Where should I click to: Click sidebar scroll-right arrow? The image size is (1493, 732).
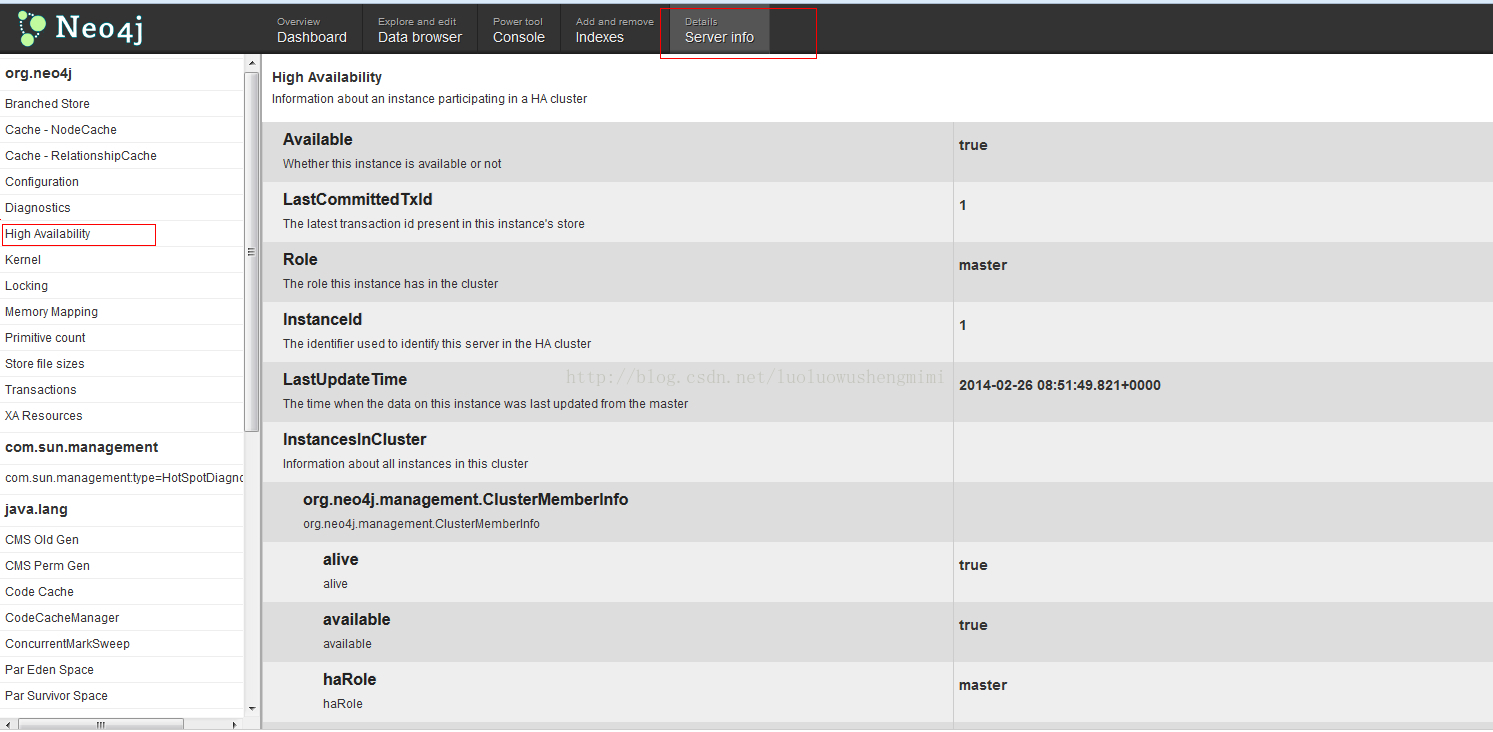pyautogui.click(x=235, y=724)
